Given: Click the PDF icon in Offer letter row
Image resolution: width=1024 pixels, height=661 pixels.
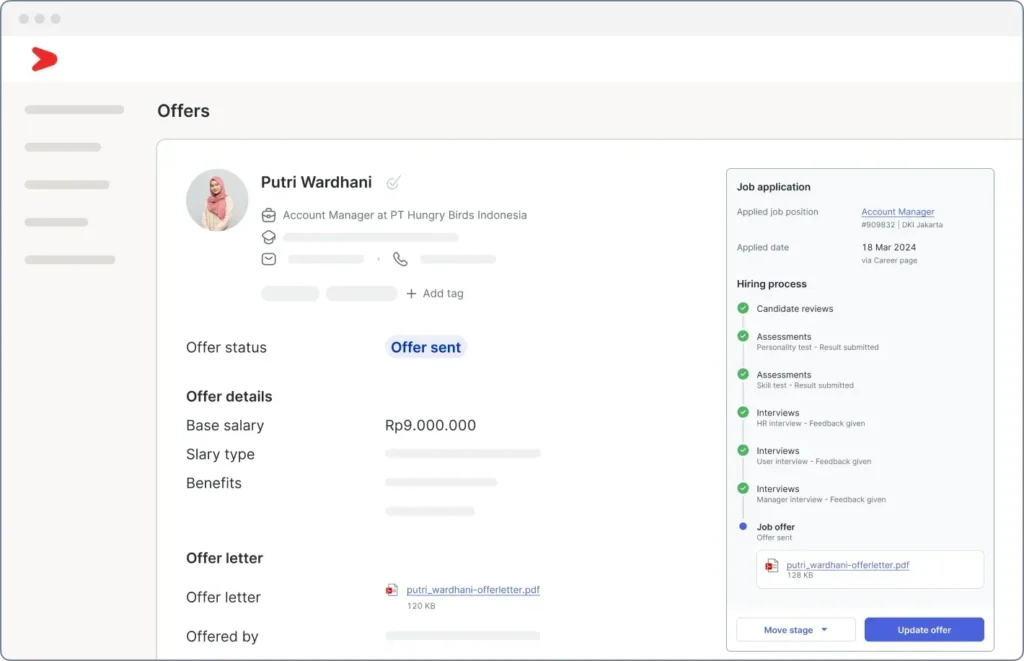Looking at the screenshot, I should point(392,590).
